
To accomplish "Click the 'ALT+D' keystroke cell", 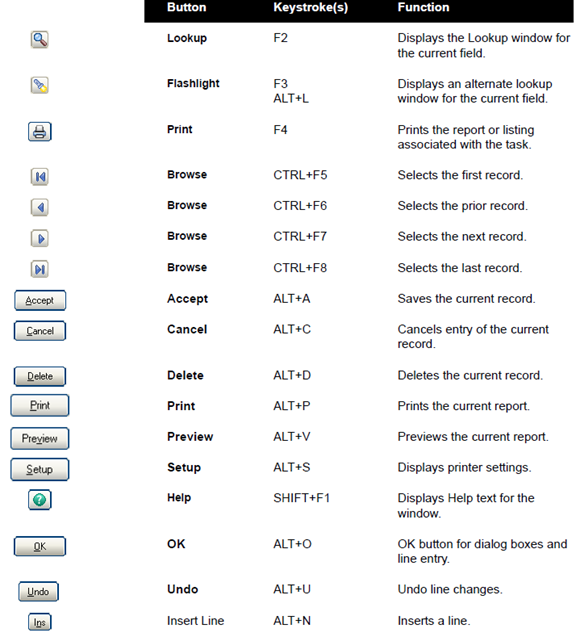I will [292, 375].
